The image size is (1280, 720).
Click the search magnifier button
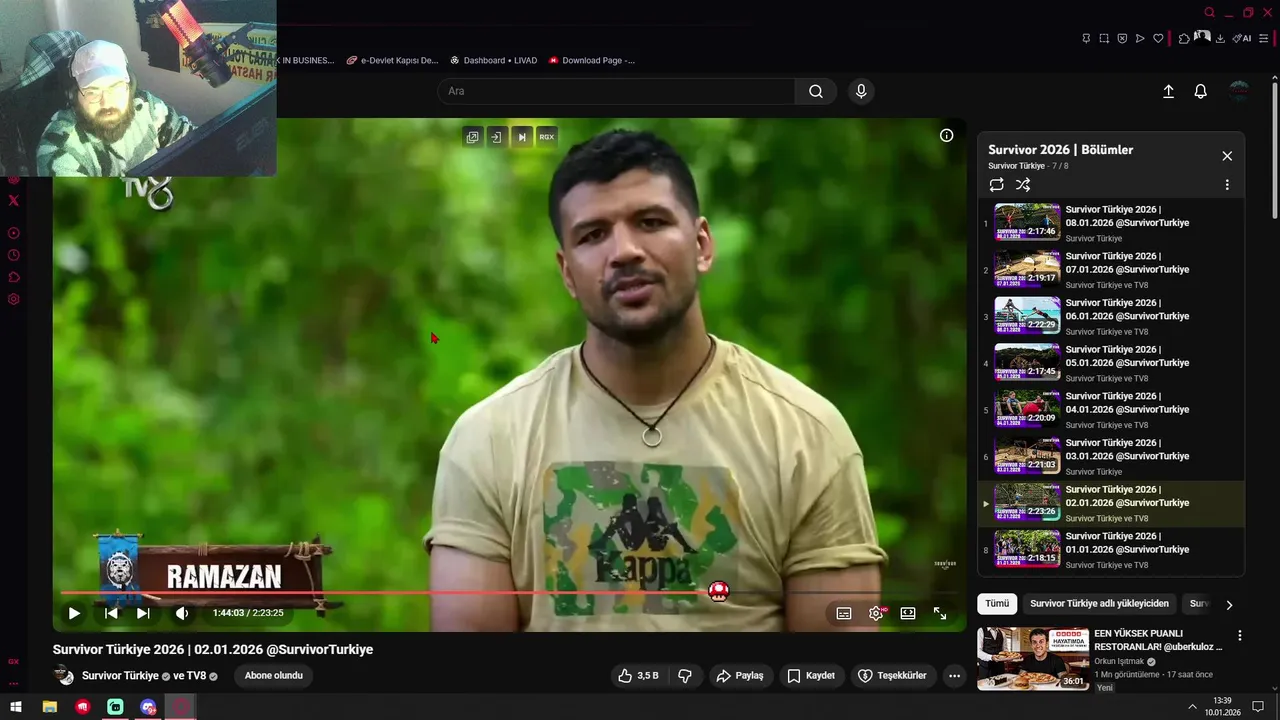816,91
